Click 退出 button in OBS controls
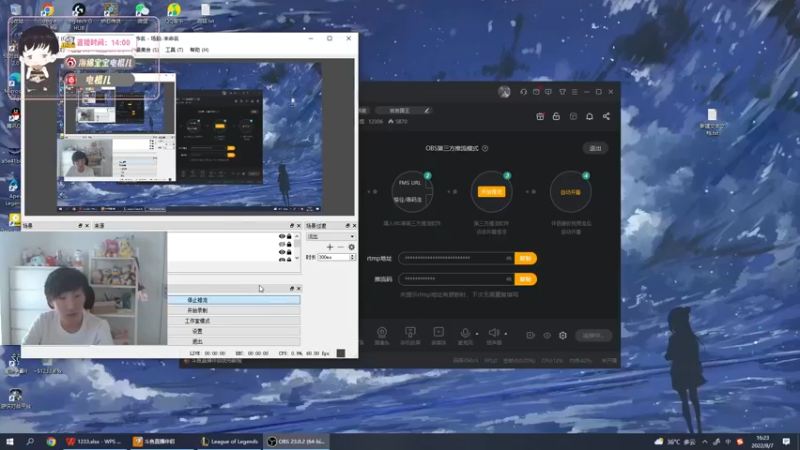 click(x=234, y=341)
